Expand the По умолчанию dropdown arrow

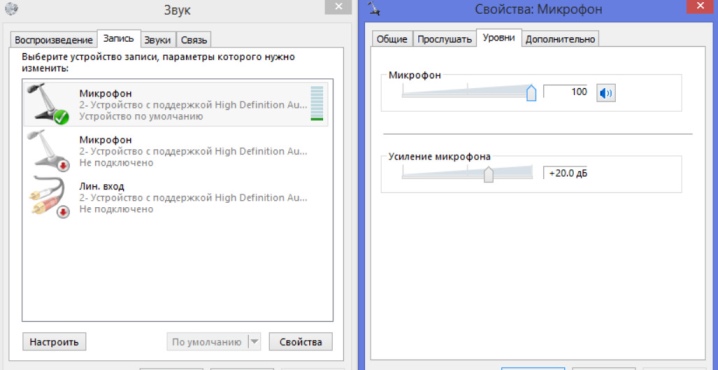[x=254, y=342]
